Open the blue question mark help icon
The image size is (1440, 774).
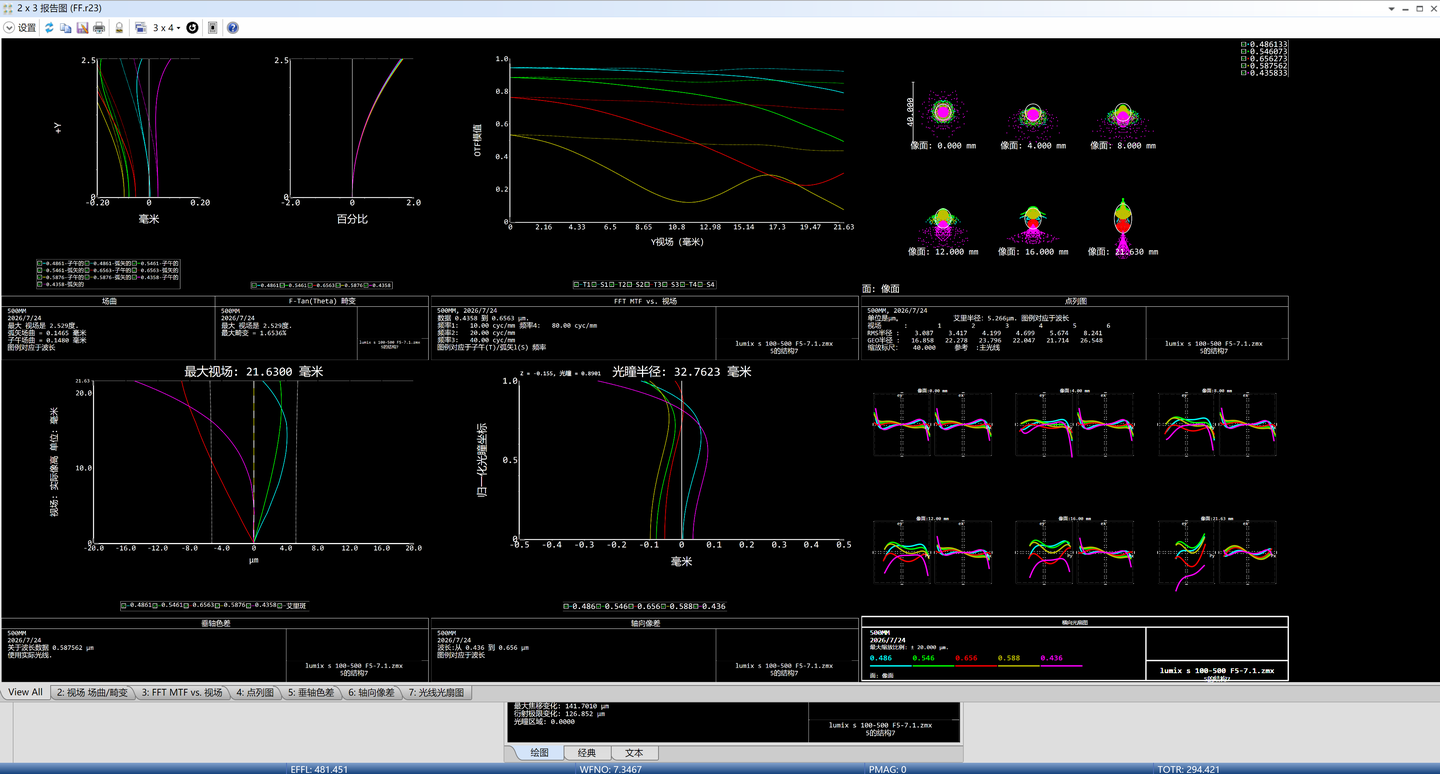(x=233, y=28)
